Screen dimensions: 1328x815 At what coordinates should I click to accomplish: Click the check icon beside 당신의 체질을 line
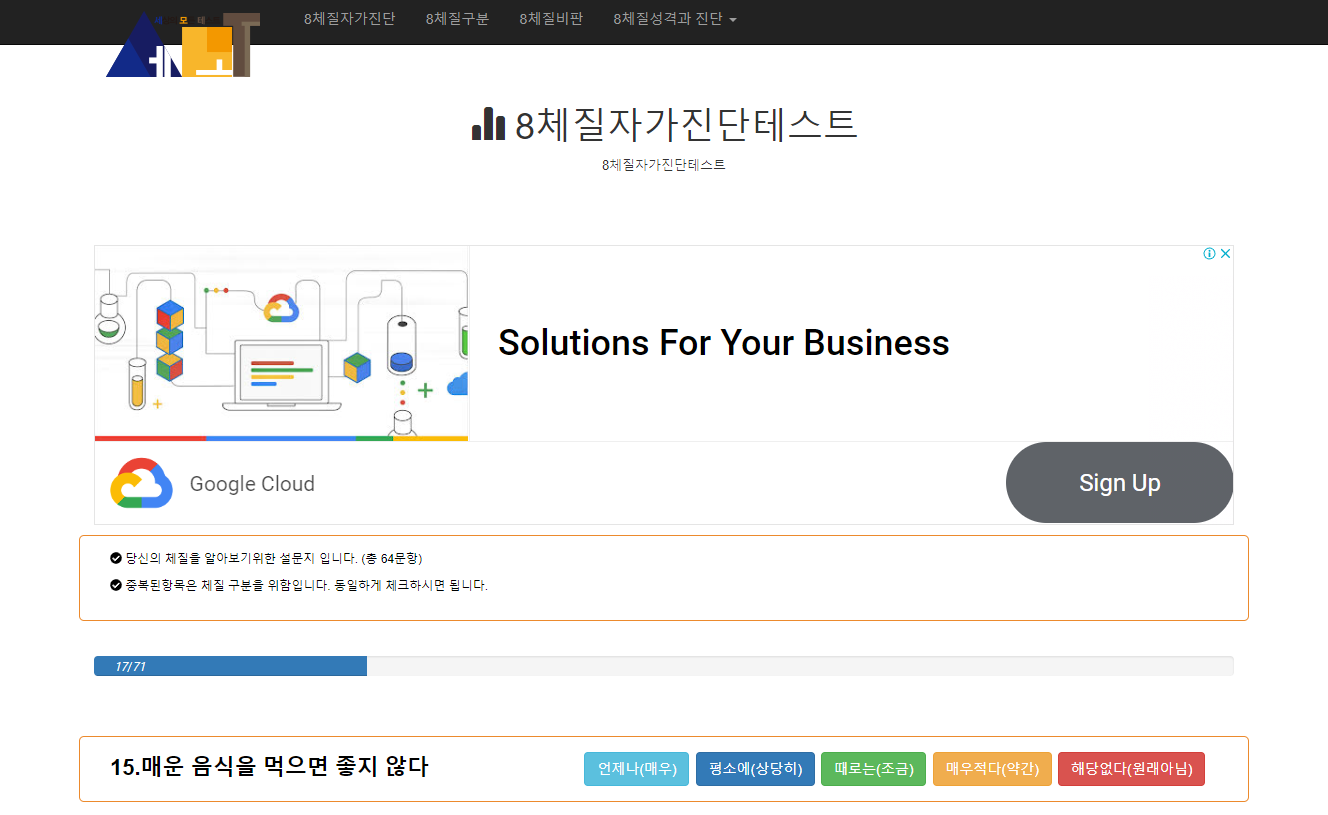click(x=116, y=558)
